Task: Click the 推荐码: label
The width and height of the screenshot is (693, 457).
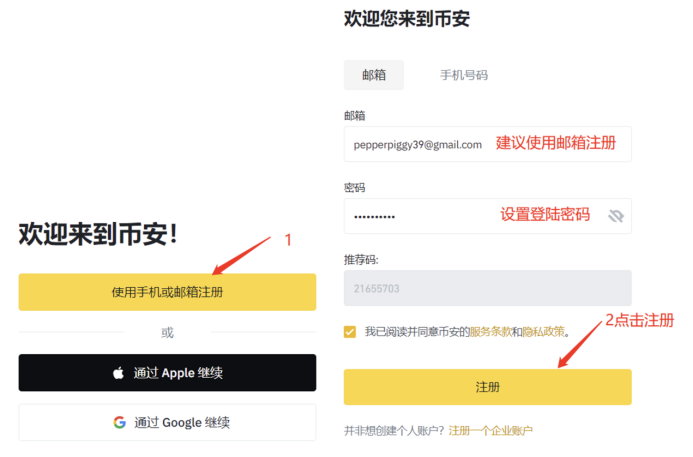Action: (361, 259)
